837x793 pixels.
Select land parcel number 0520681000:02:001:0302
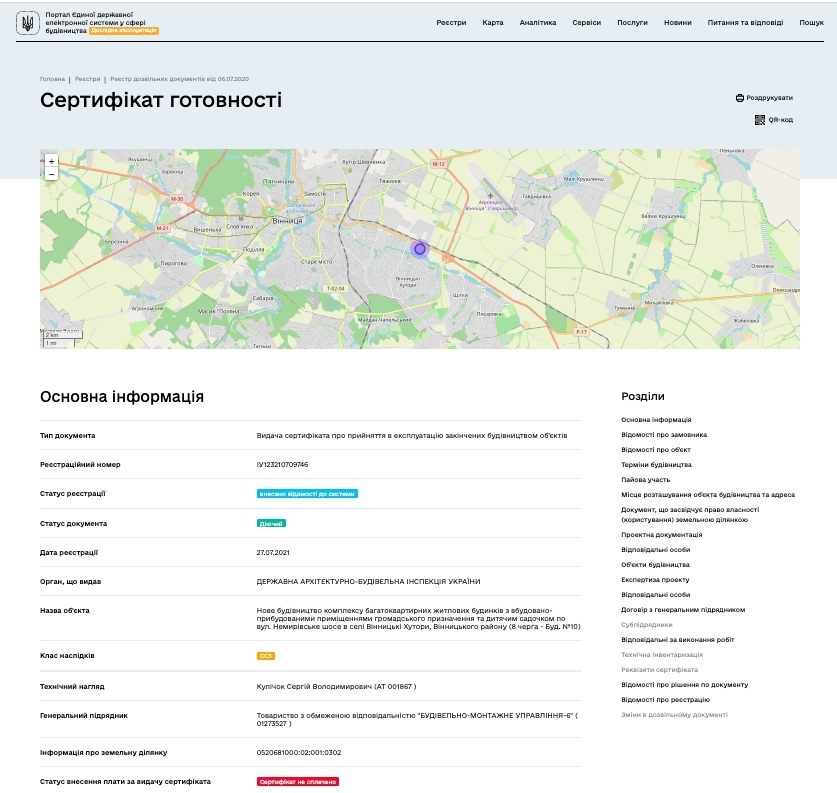[299, 752]
